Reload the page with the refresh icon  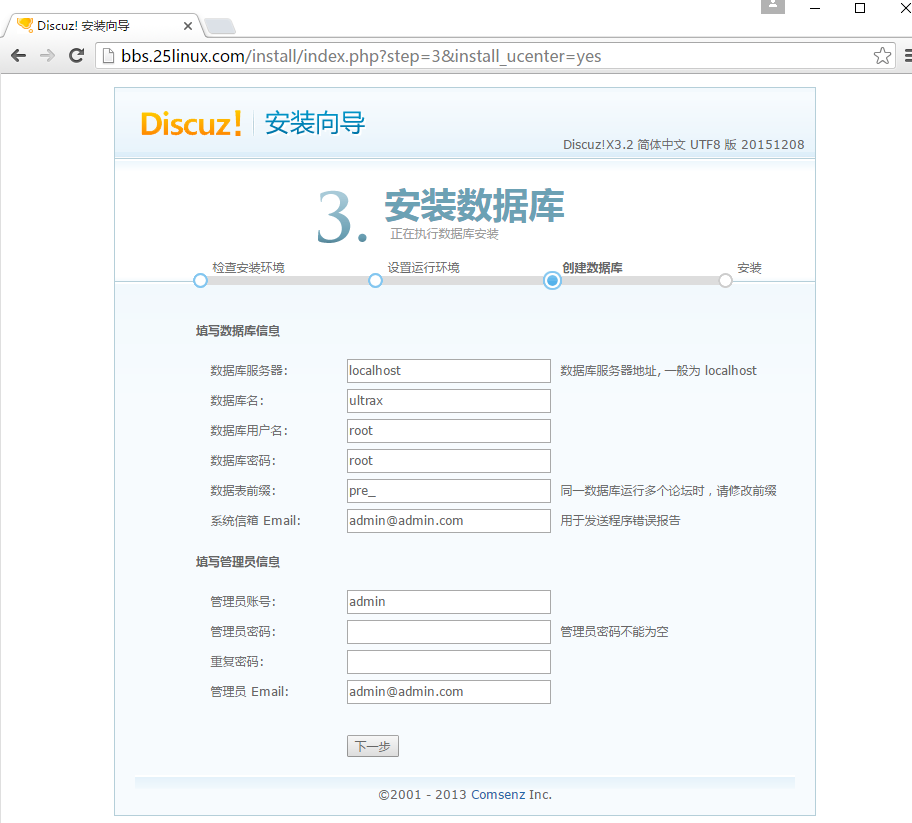click(x=76, y=56)
